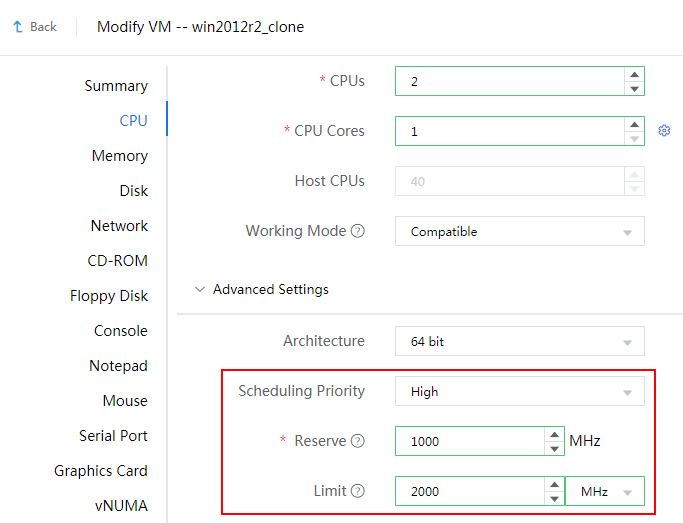Click the Reserve MHz input field
The height and width of the screenshot is (523, 683).
tap(470, 441)
